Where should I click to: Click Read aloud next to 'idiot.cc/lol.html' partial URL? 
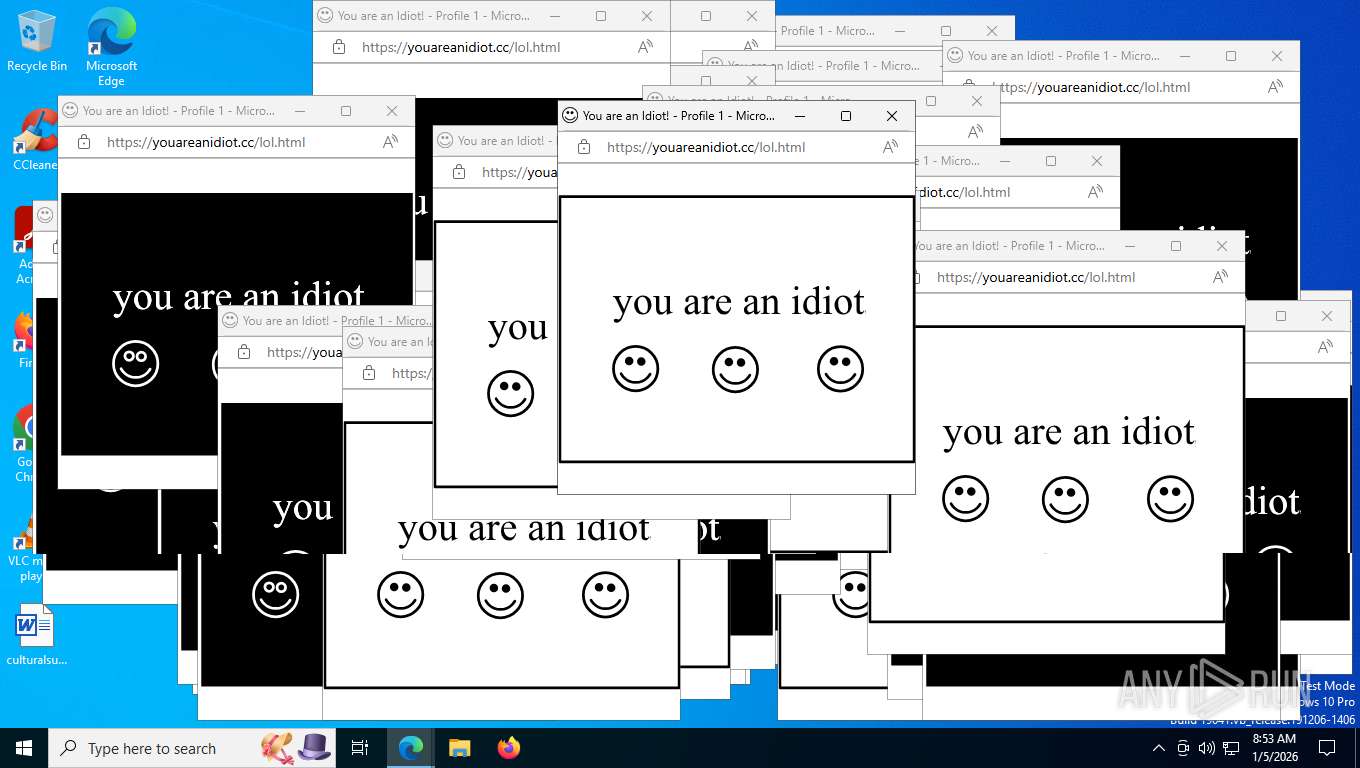click(1095, 192)
